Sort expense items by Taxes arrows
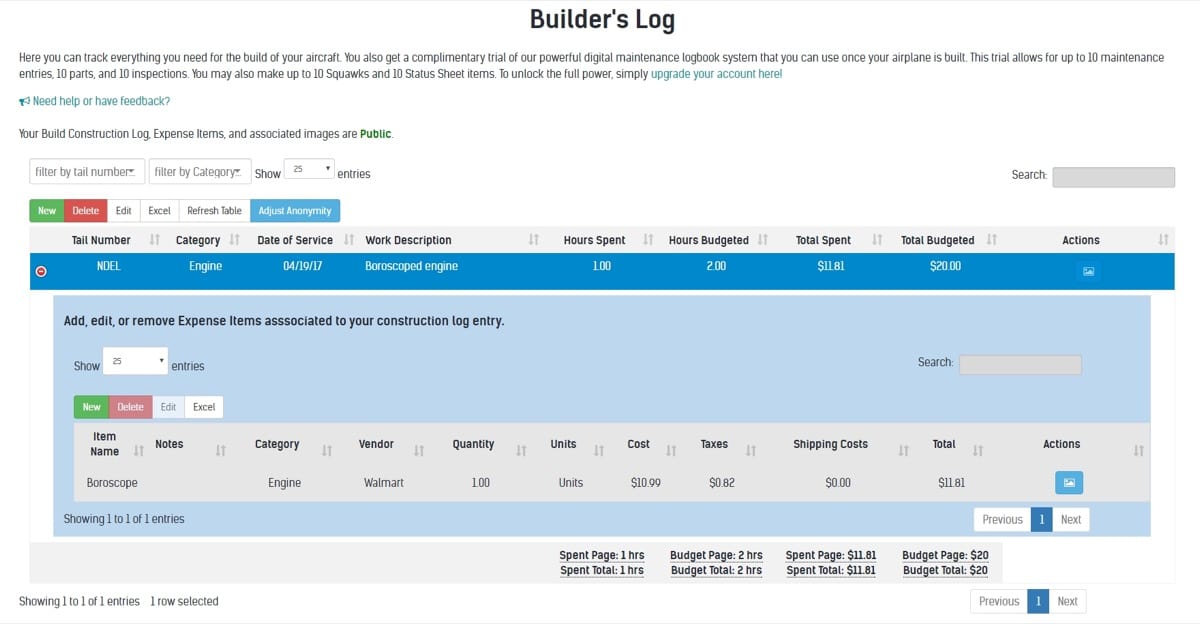 [751, 451]
